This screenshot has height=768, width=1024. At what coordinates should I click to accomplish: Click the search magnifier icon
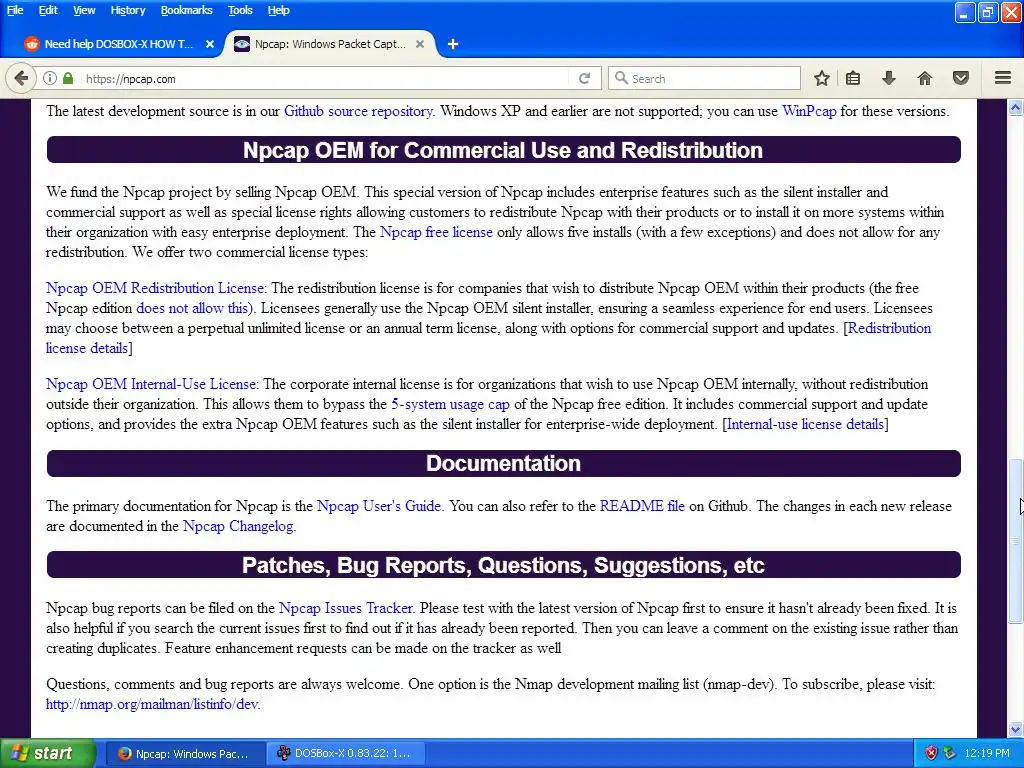click(621, 78)
